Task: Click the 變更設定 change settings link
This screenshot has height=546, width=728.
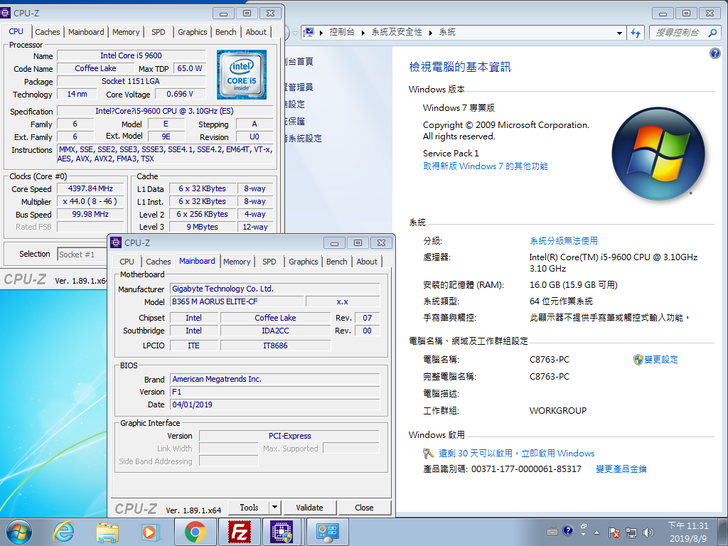Action: pyautogui.click(x=660, y=359)
